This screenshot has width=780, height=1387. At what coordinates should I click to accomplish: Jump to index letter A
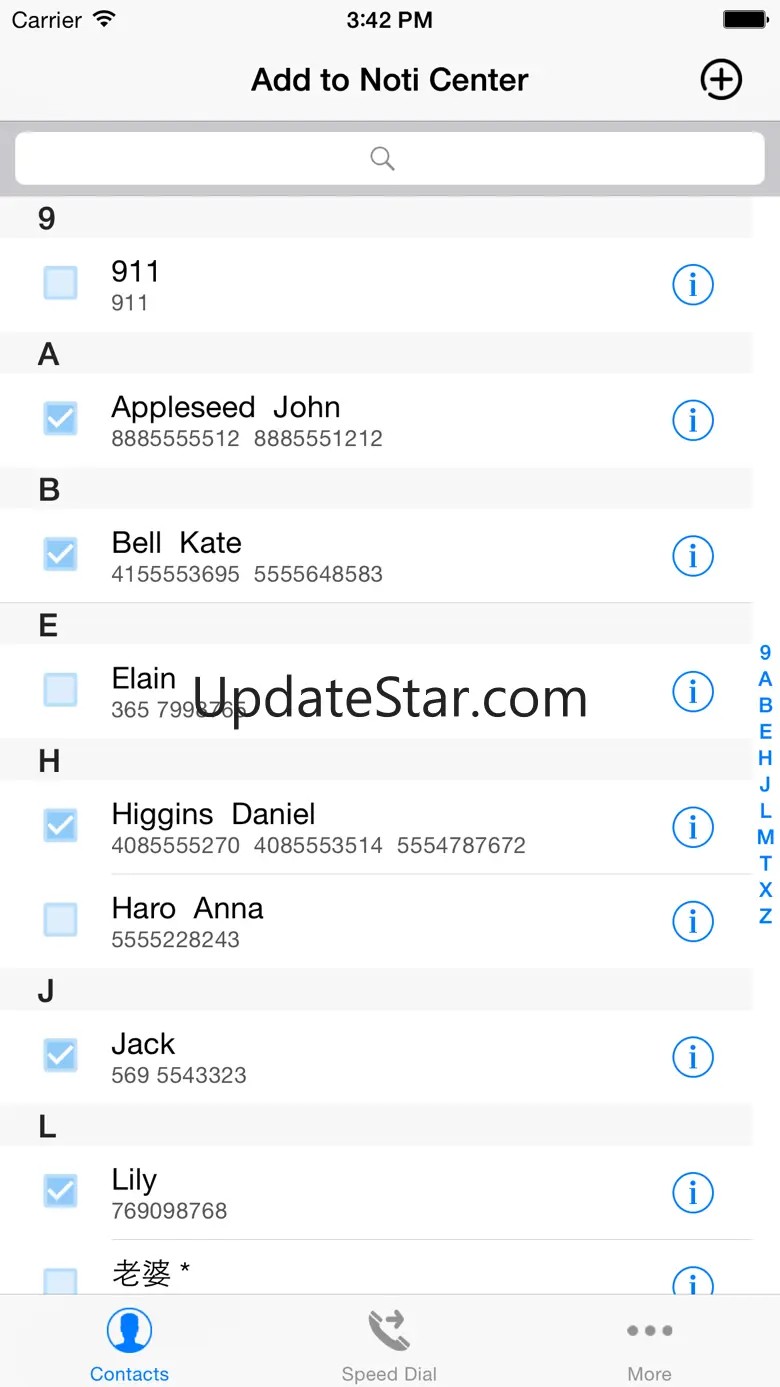tap(765, 679)
